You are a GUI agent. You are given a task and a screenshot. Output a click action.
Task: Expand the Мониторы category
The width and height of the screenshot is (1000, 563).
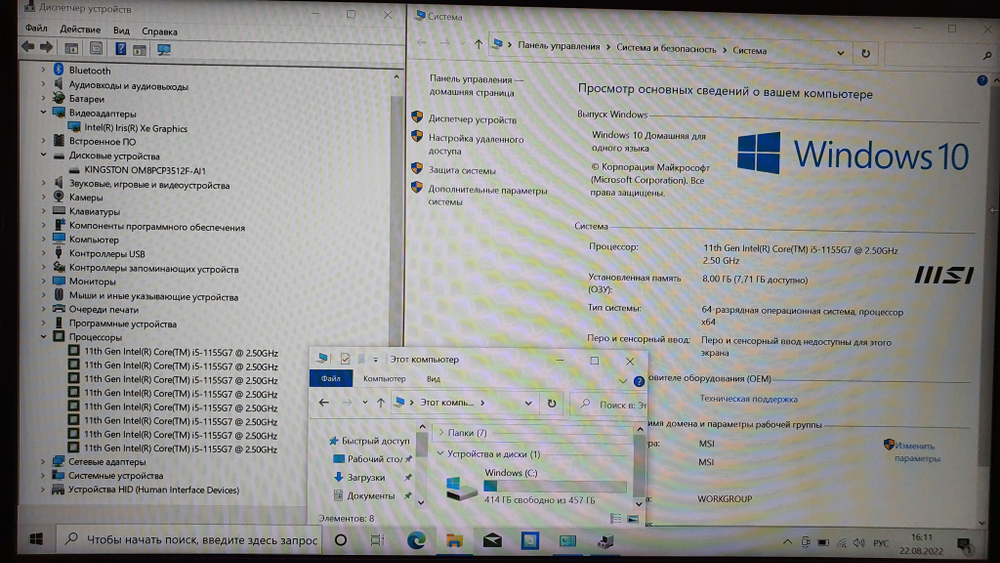pos(43,281)
